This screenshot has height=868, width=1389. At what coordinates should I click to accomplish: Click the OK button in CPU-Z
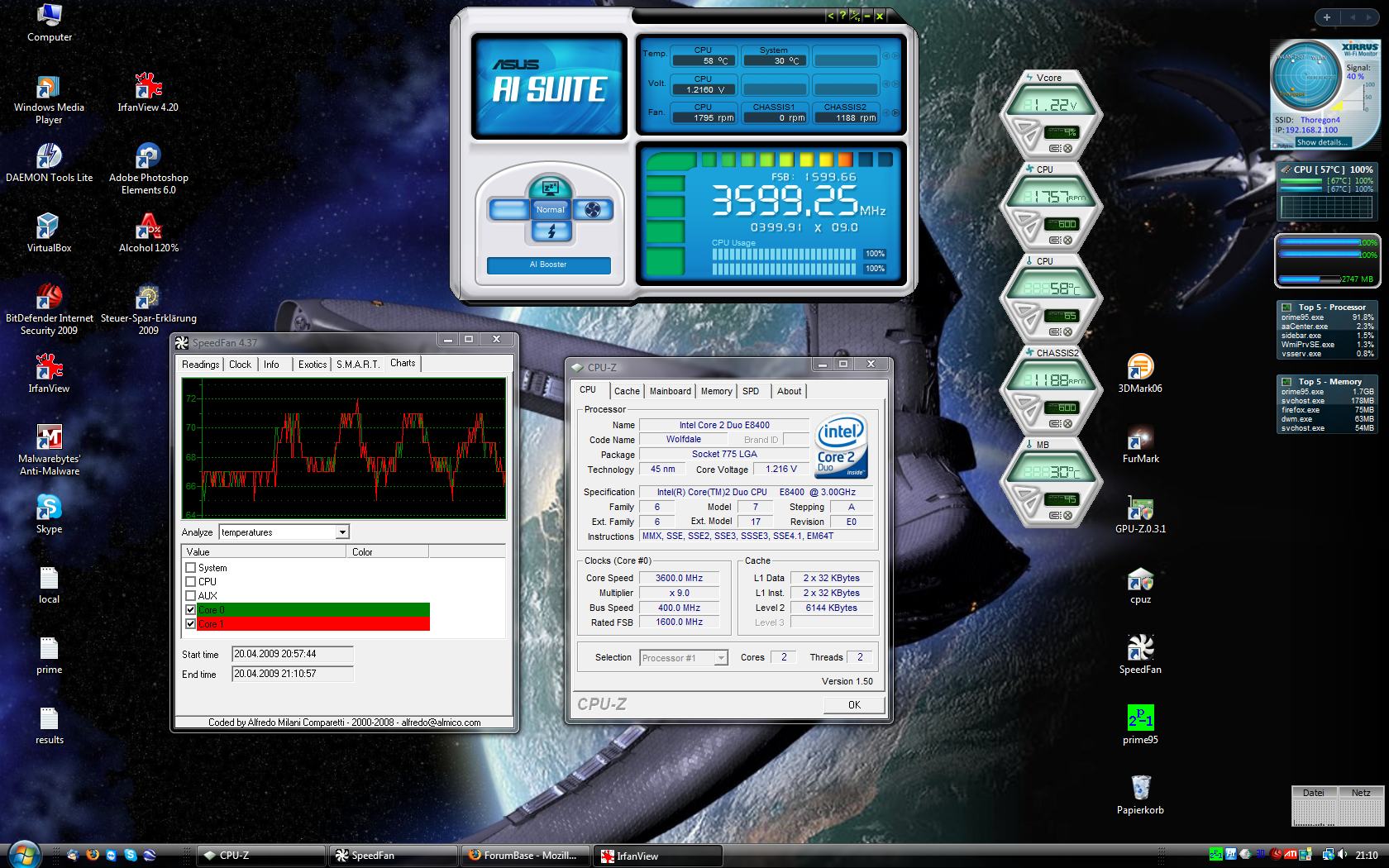pos(854,705)
